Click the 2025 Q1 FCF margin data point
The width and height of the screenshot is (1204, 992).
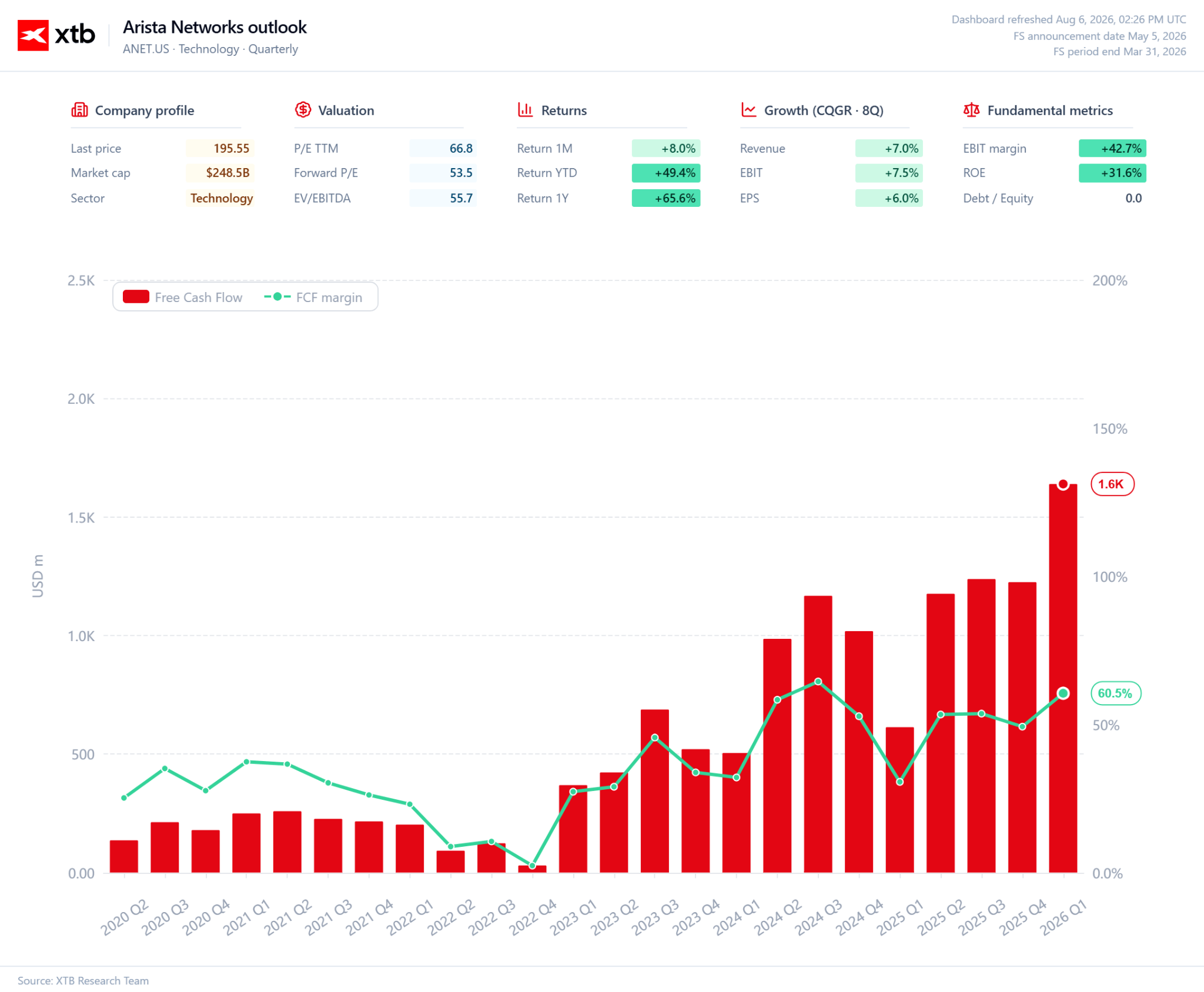tap(900, 782)
